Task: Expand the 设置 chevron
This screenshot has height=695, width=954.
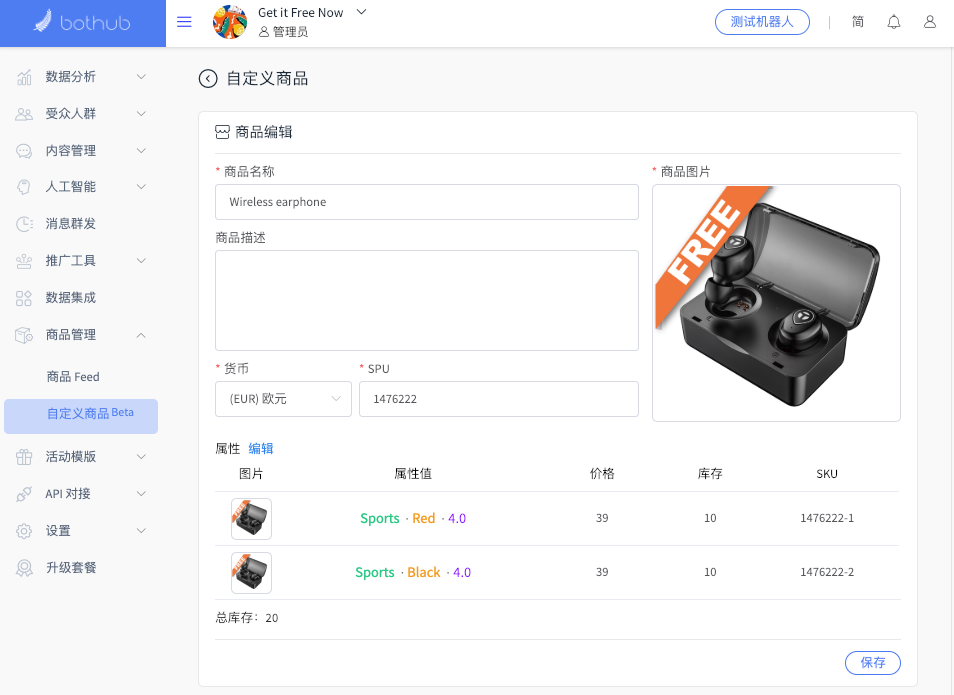Action: [141, 531]
